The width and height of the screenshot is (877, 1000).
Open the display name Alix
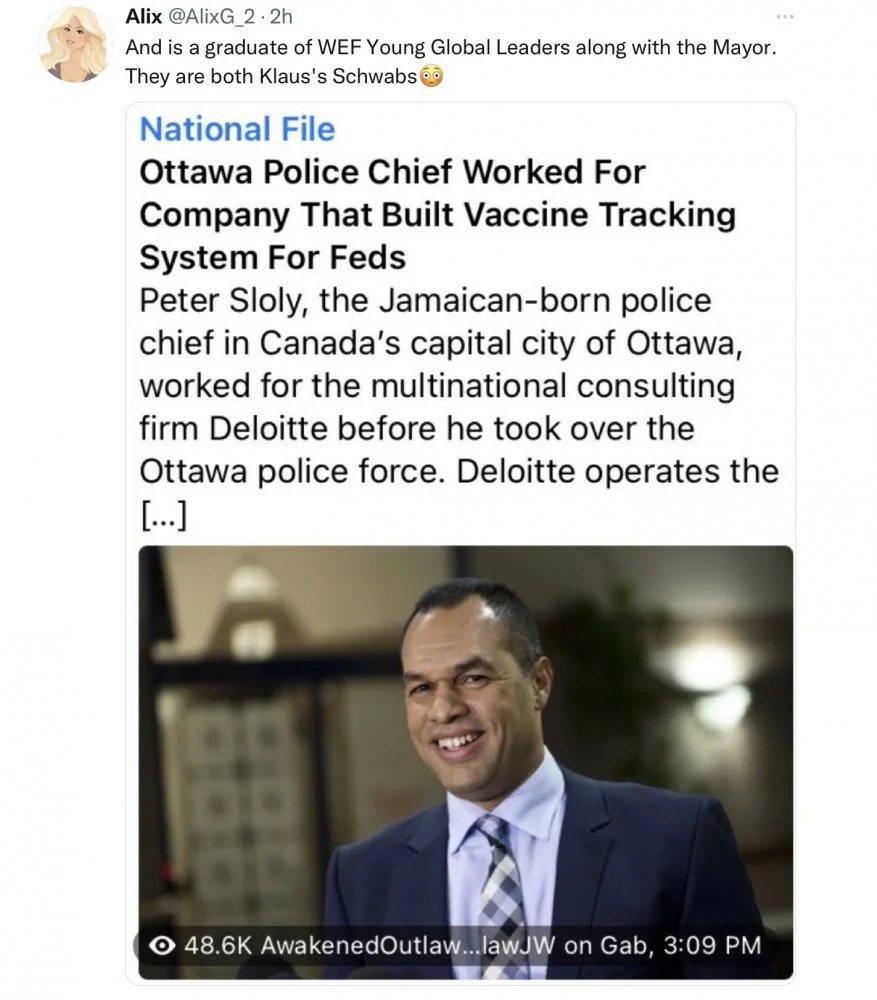[x=143, y=17]
